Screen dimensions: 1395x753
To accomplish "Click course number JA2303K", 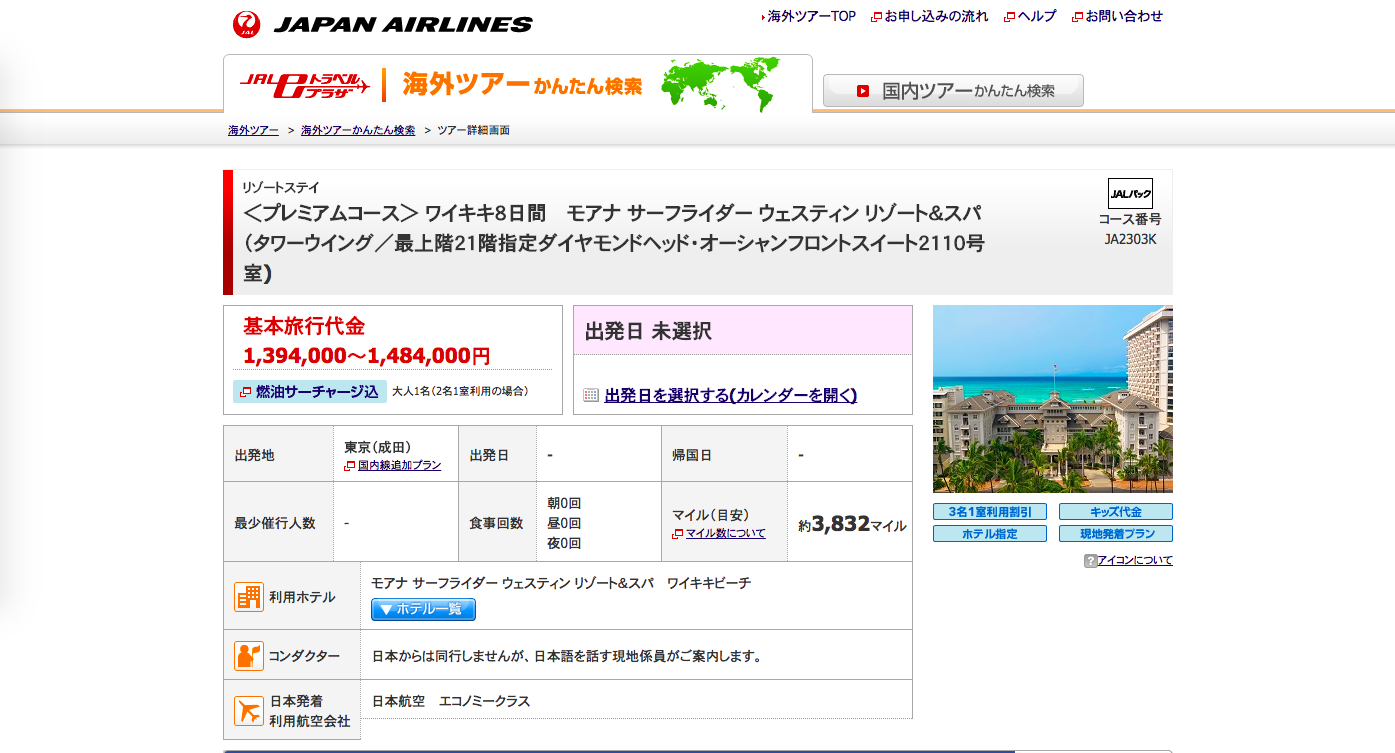I will [1130, 239].
